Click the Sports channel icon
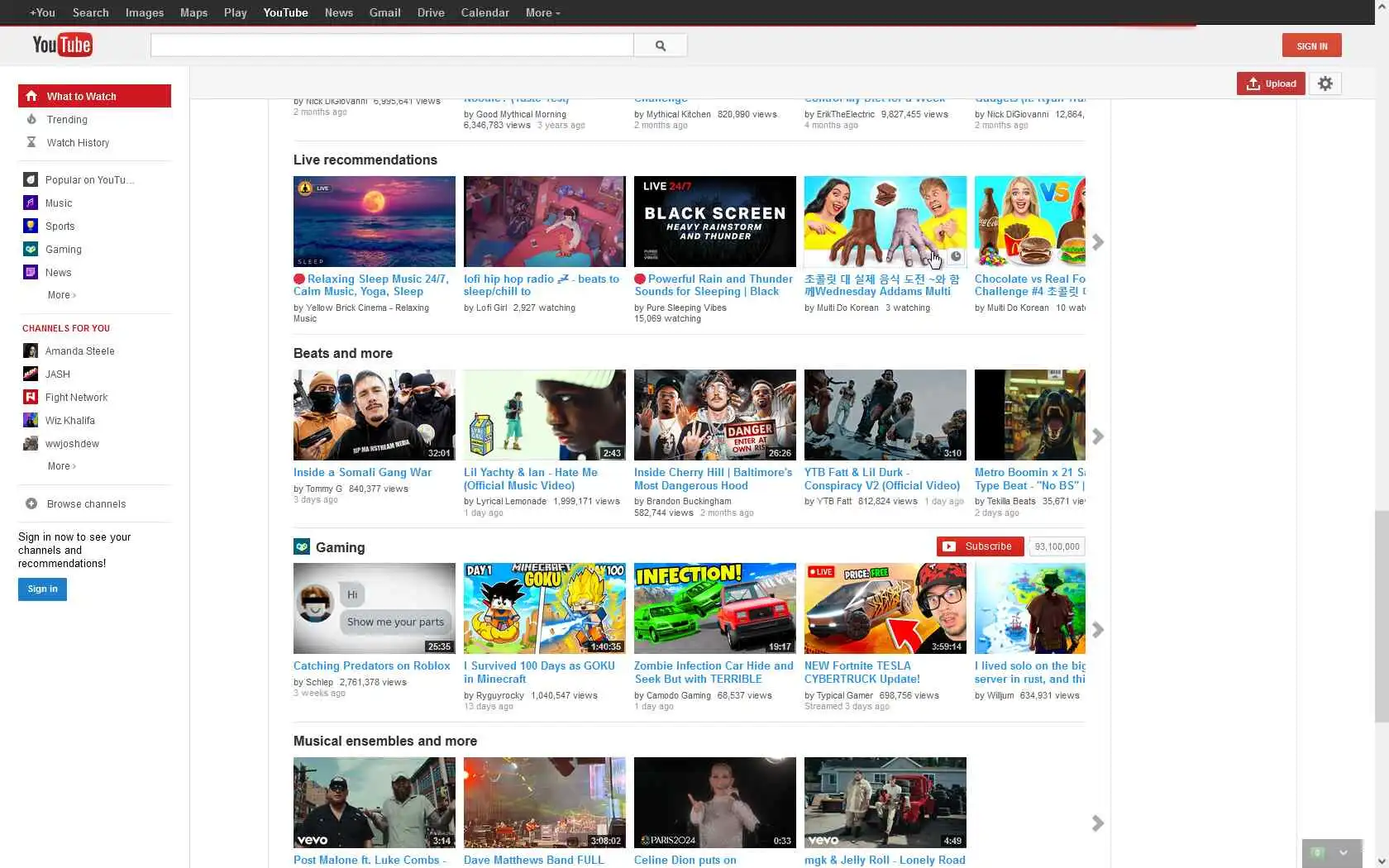 click(x=31, y=226)
